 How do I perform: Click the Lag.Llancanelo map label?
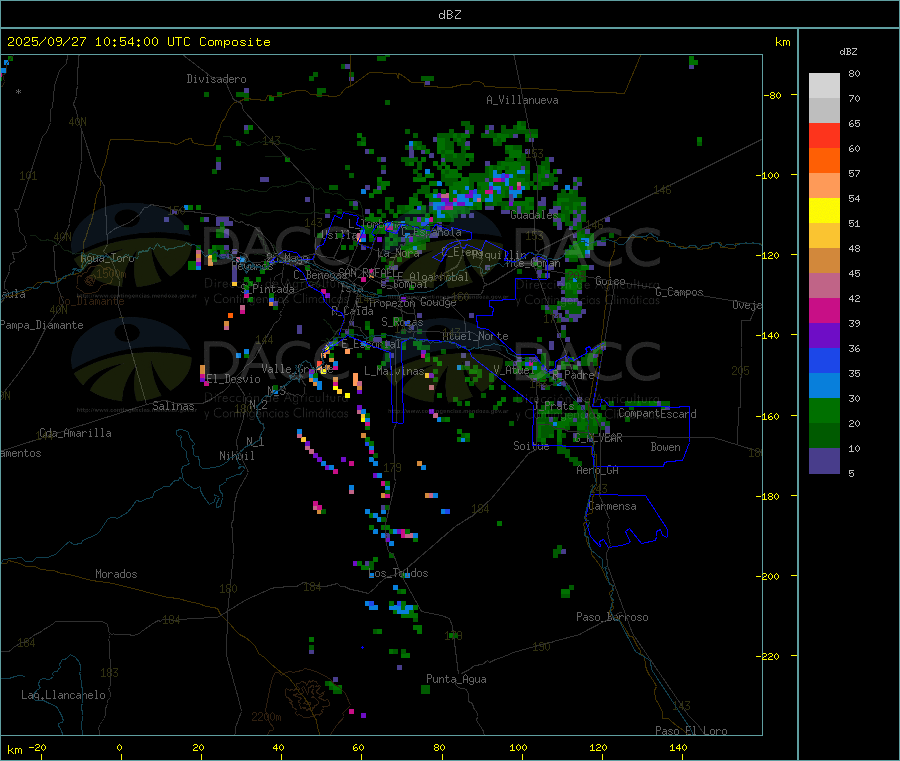[x=63, y=695]
